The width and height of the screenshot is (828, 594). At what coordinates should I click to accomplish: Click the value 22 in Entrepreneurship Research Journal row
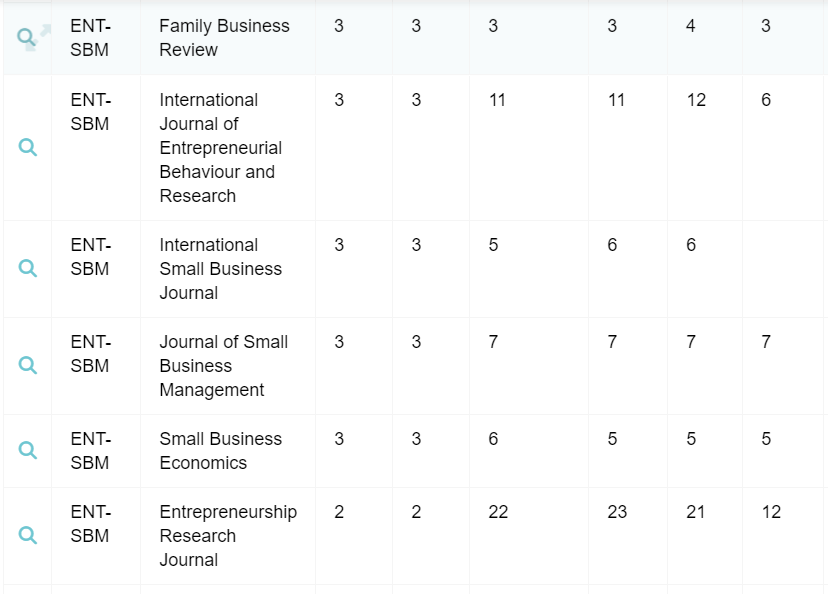pyautogui.click(x=498, y=512)
